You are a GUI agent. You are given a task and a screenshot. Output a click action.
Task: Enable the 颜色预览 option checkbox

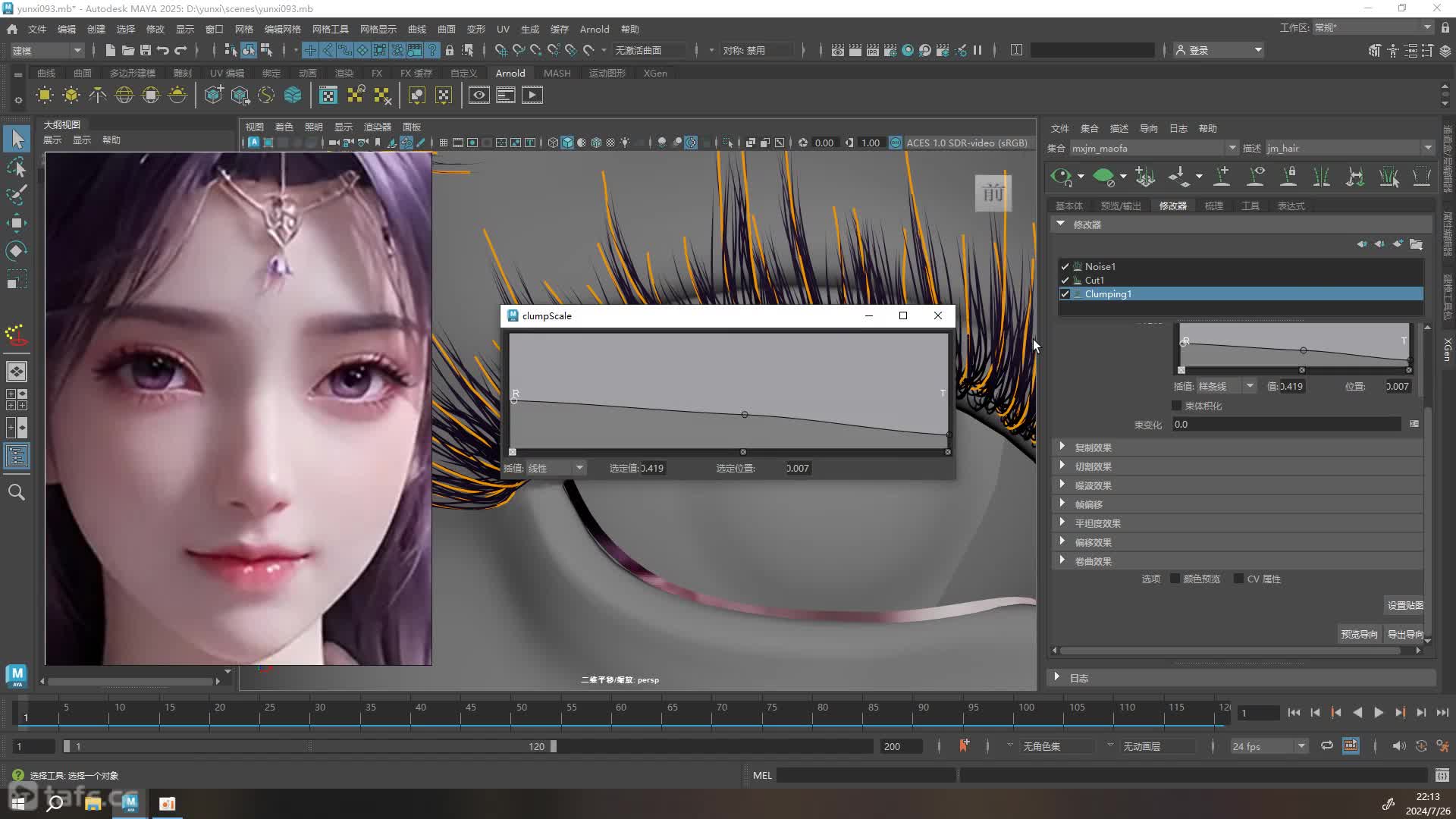(x=1175, y=579)
